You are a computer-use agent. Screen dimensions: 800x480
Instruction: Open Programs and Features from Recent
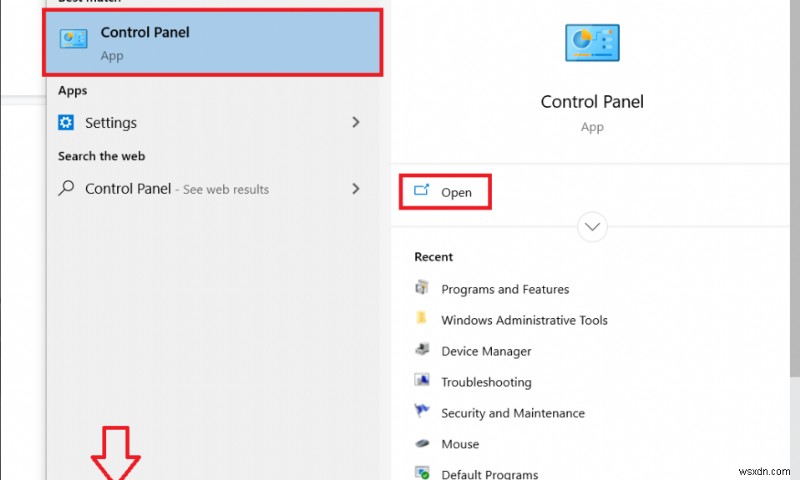pos(505,289)
